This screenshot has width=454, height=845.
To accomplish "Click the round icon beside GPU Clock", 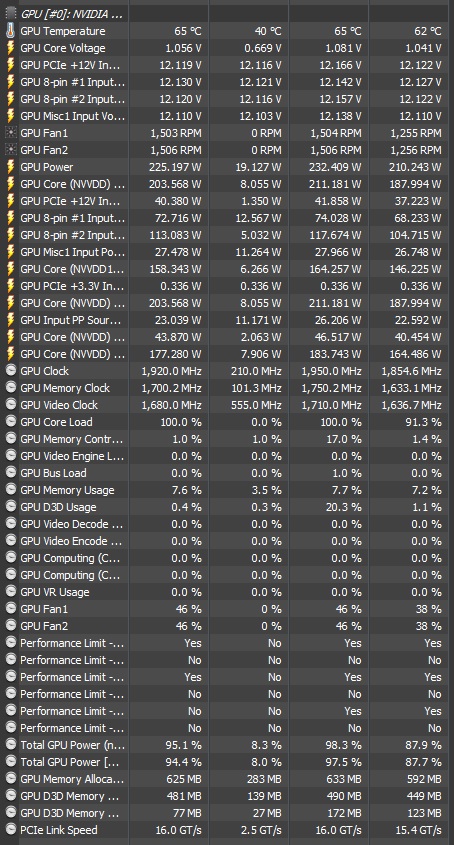I will (x=11, y=371).
